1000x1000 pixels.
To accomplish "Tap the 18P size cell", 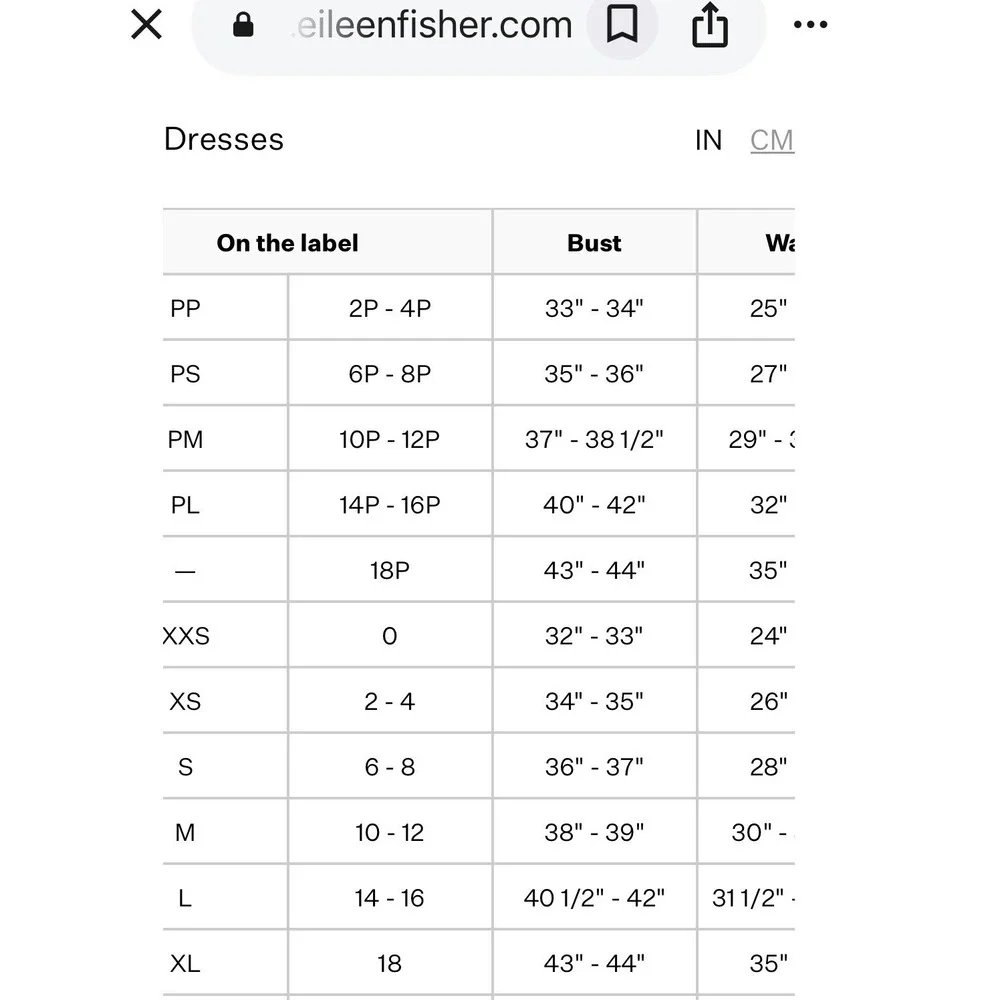I will coord(390,570).
